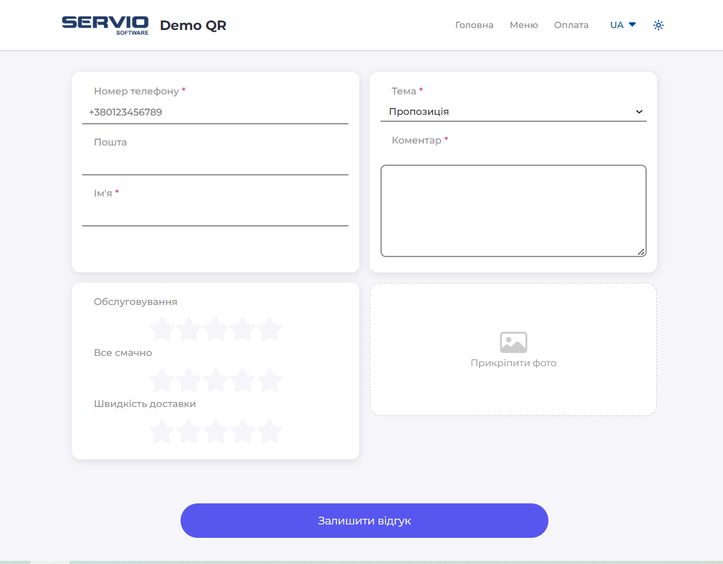Toggle the light/dark theme sun icon

tap(658, 25)
